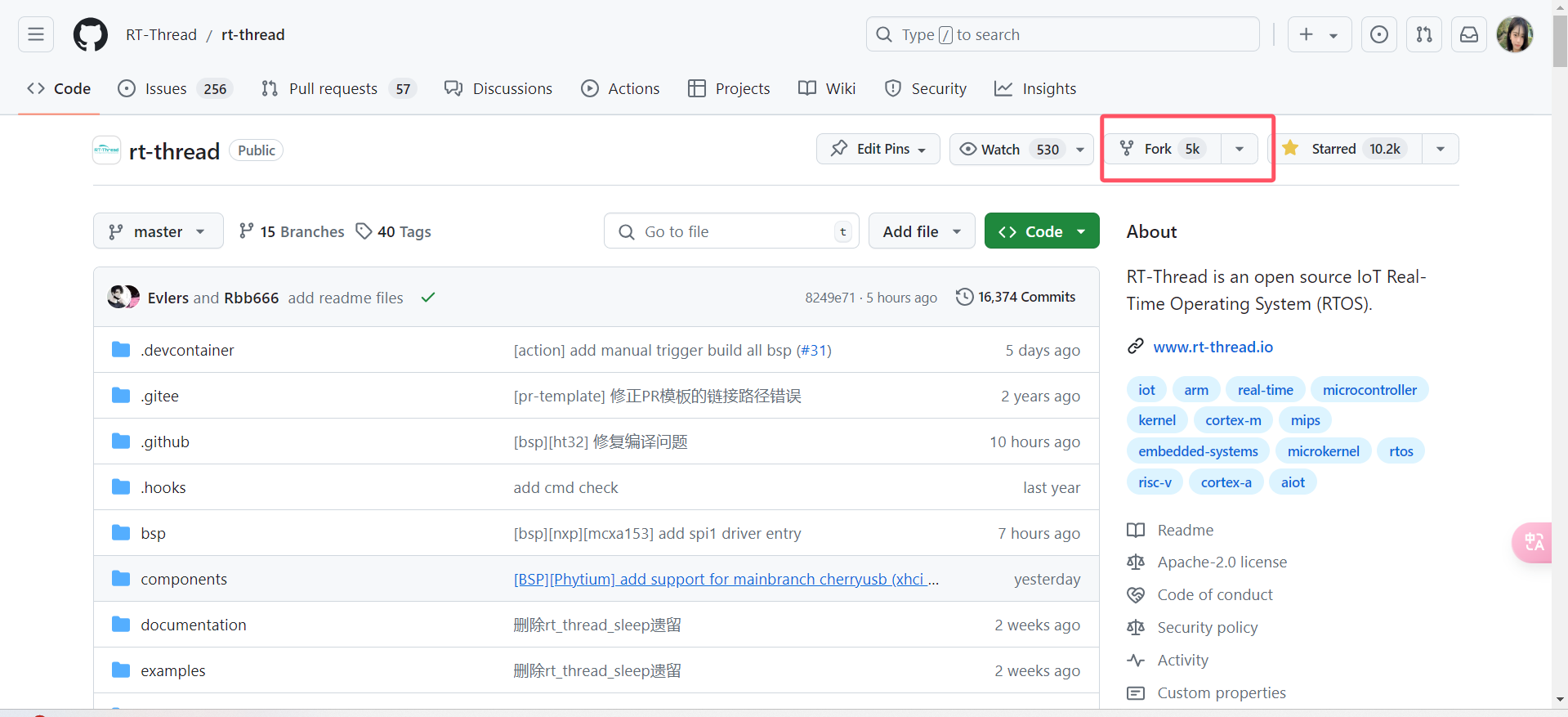Open rt-thread repo breadcrumb link

(253, 34)
